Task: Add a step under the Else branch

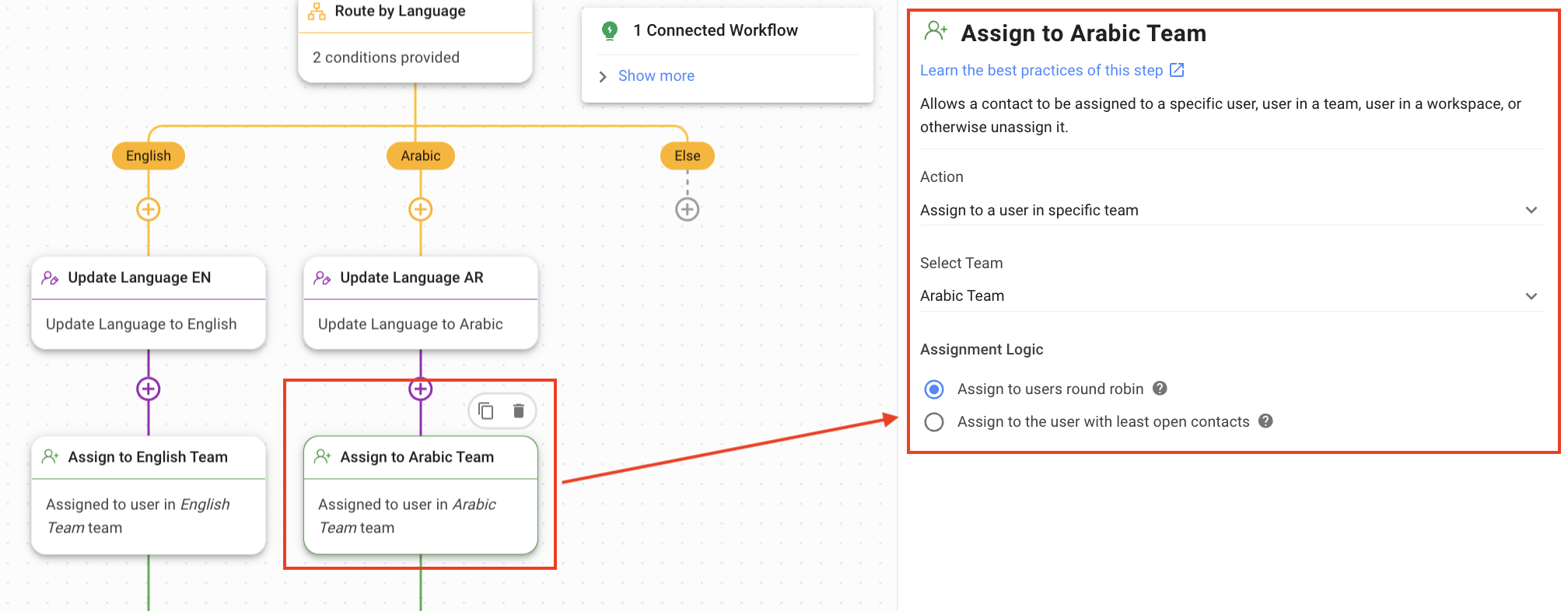Action: [x=688, y=209]
